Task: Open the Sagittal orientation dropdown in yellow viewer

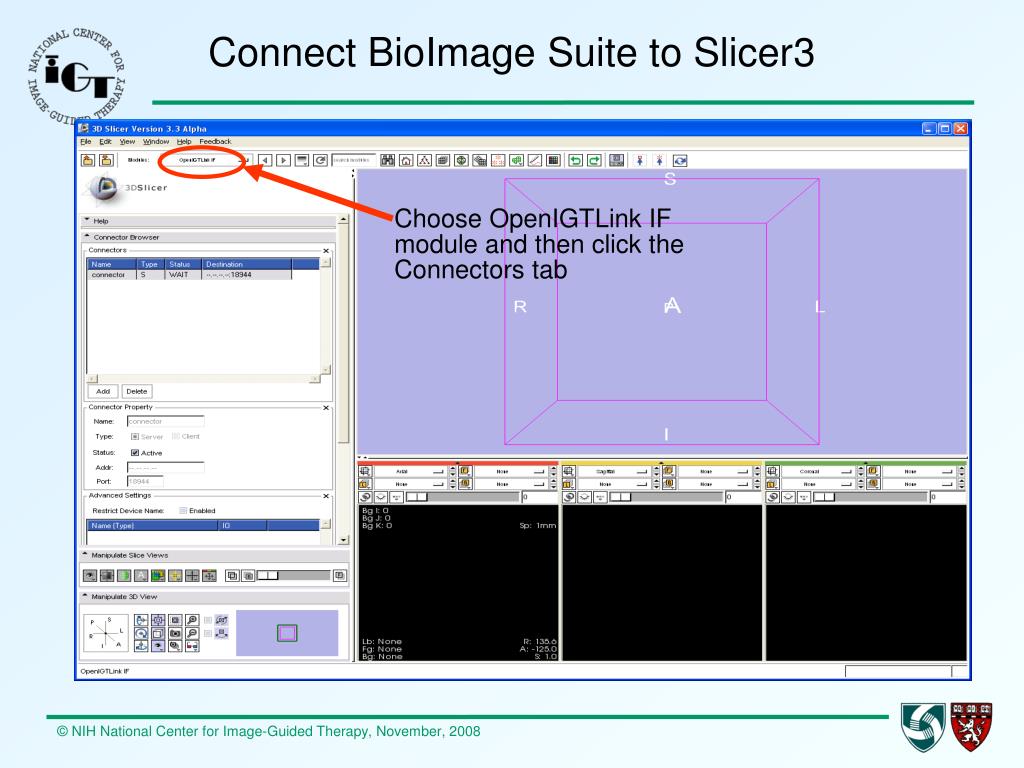Action: (613, 471)
